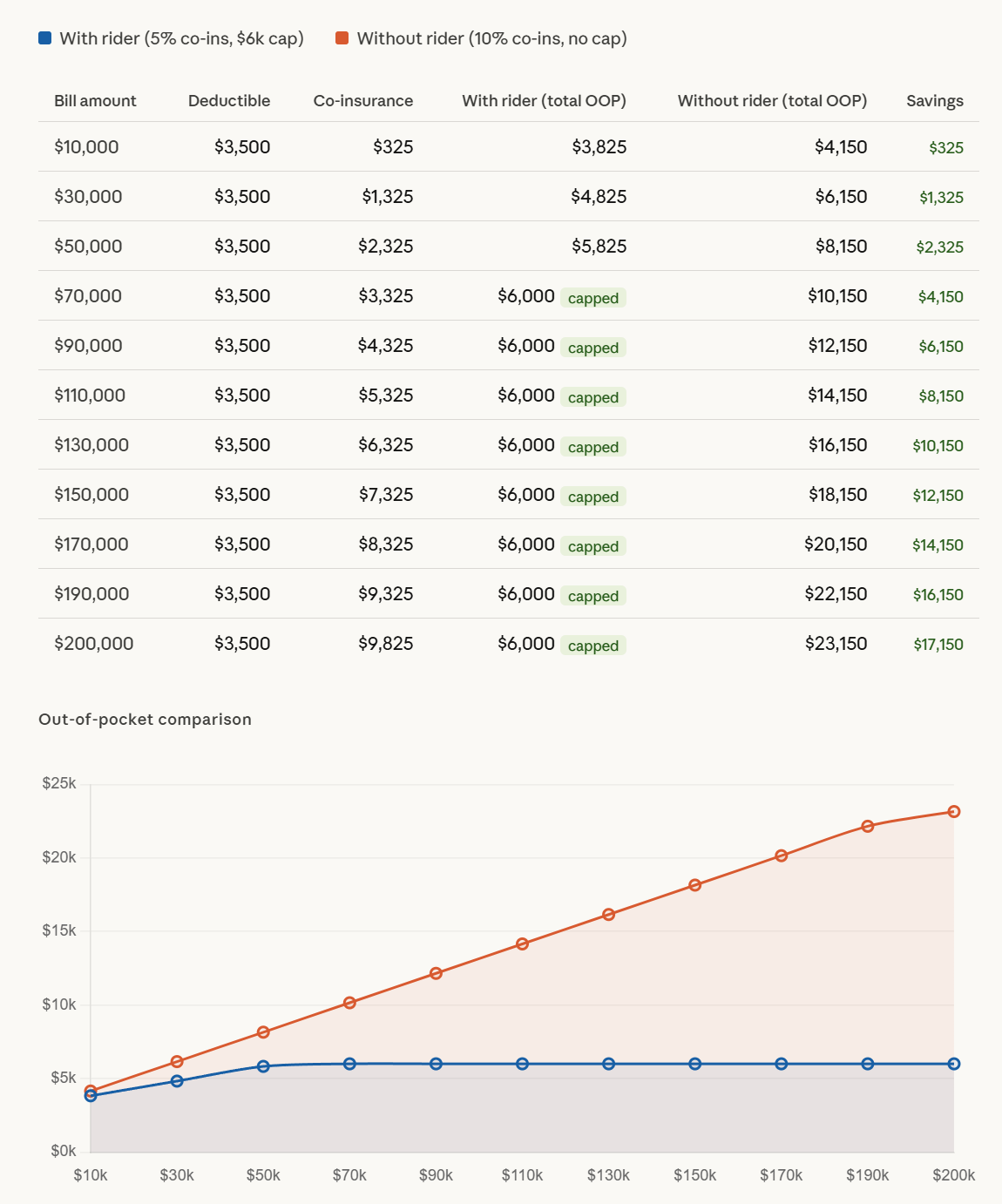Click the capped badge in the $200,000 row
The width and height of the screenshot is (1002, 1204).
click(x=593, y=646)
